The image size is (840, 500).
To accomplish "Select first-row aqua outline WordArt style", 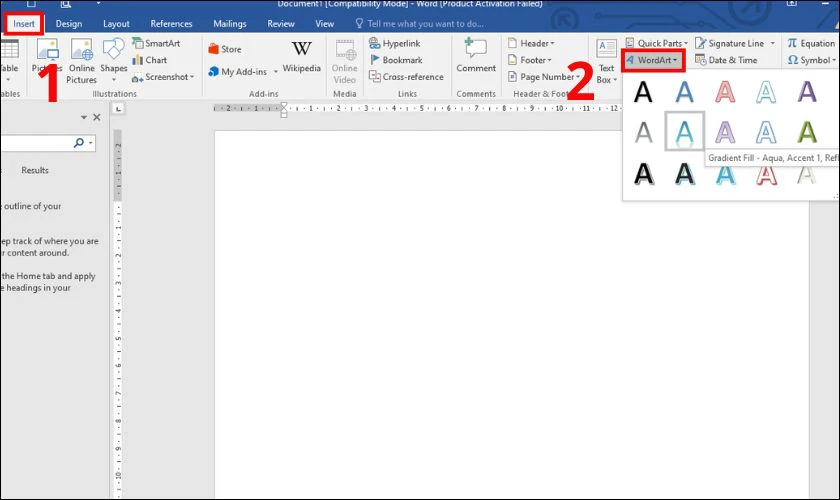I will 766,92.
